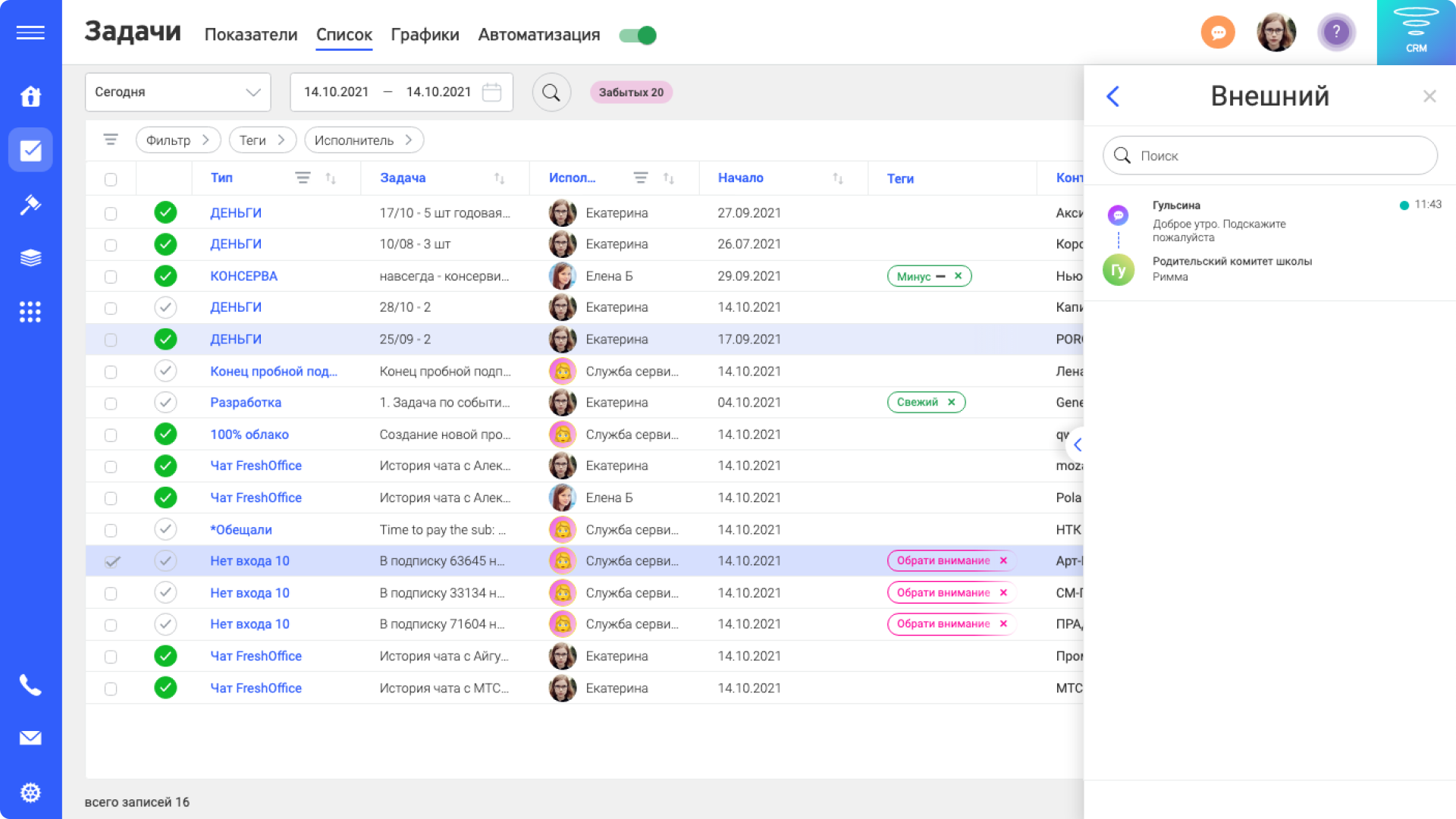Viewport: 1456px width, 819px height.
Task: Check the select-all checkbox in table header
Action: pos(111,178)
